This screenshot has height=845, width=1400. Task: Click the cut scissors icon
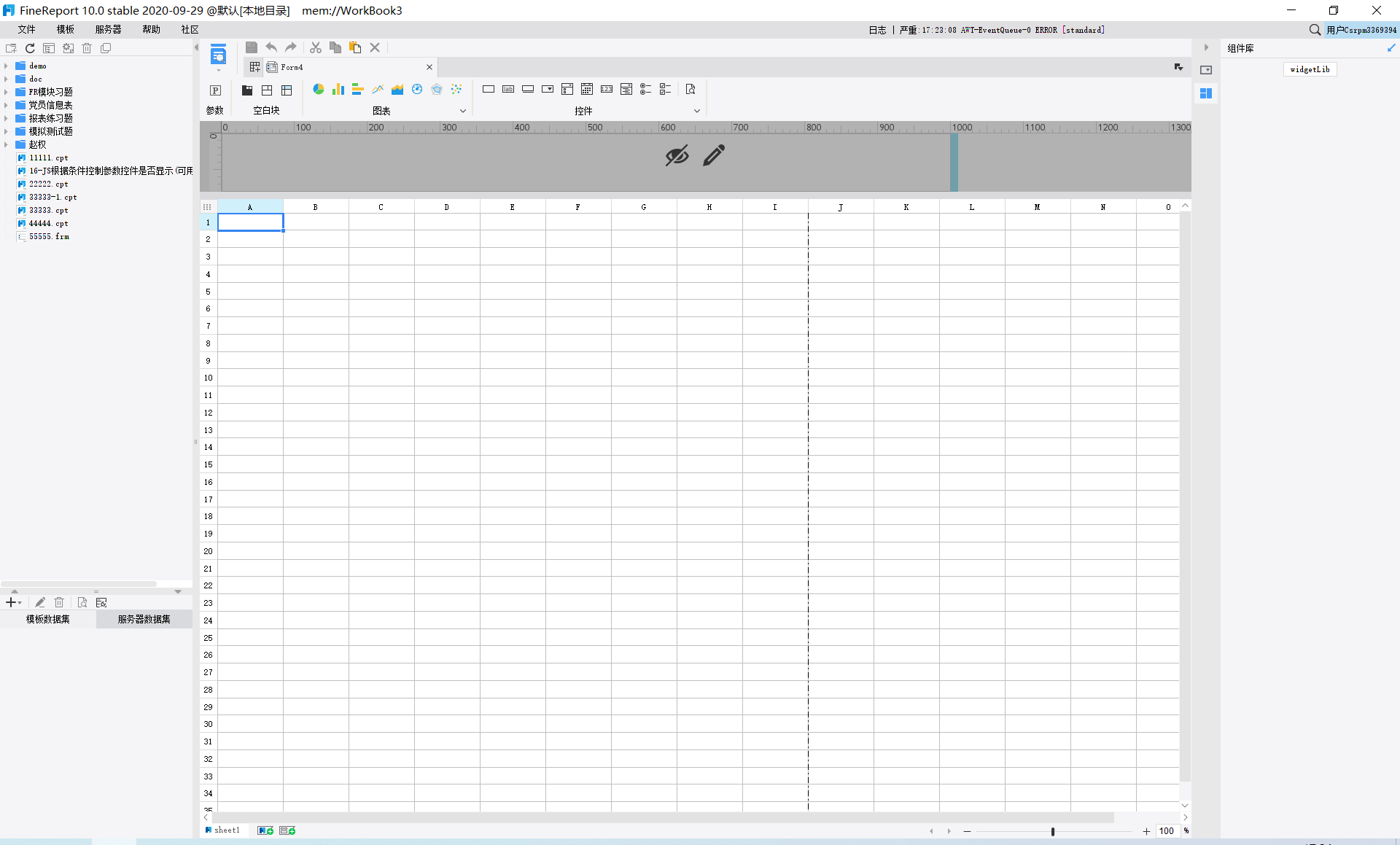[316, 47]
